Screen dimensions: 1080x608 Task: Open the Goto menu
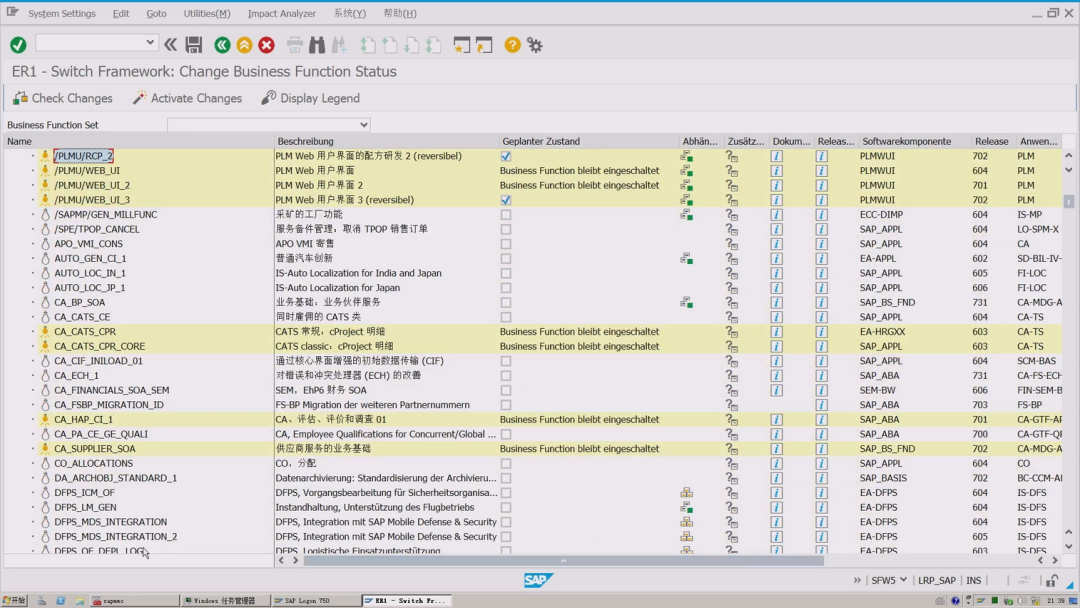coord(156,13)
